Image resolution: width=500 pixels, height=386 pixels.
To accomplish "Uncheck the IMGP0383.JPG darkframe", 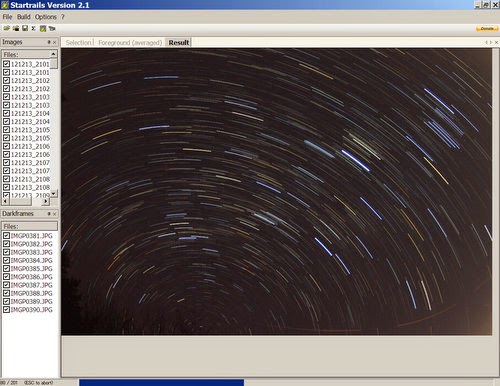I will click(6, 252).
